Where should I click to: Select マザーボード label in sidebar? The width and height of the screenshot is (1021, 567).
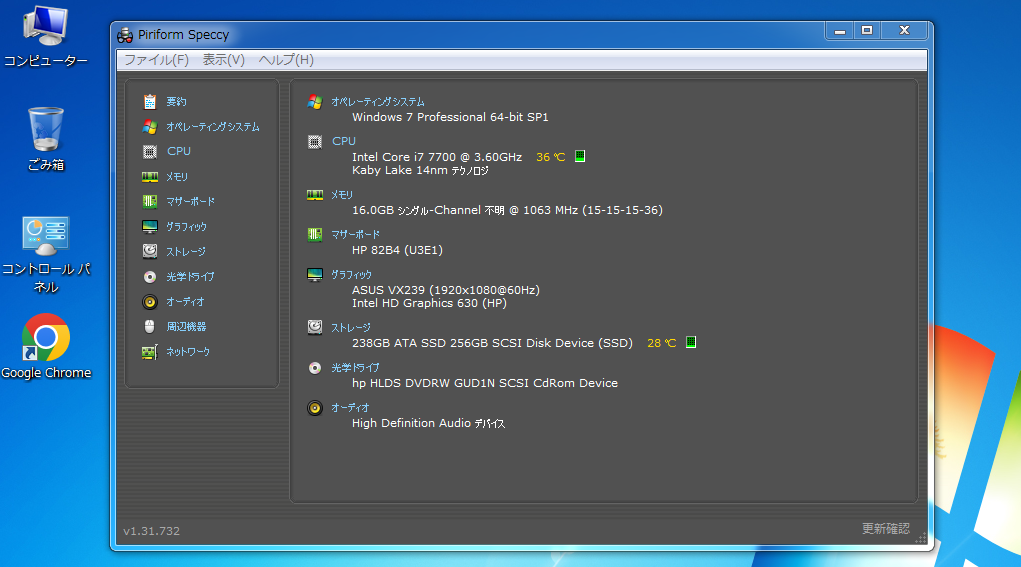pyautogui.click(x=190, y=202)
